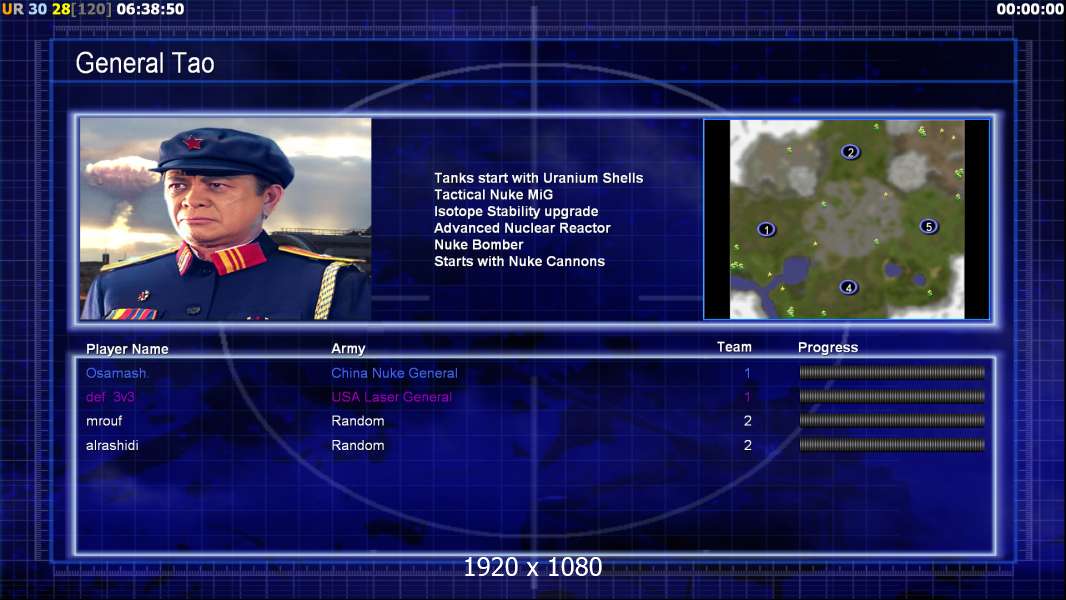Screen dimensions: 1066x600
Task: Click the 06:38:50 clock in top overlay
Action: tap(150, 10)
